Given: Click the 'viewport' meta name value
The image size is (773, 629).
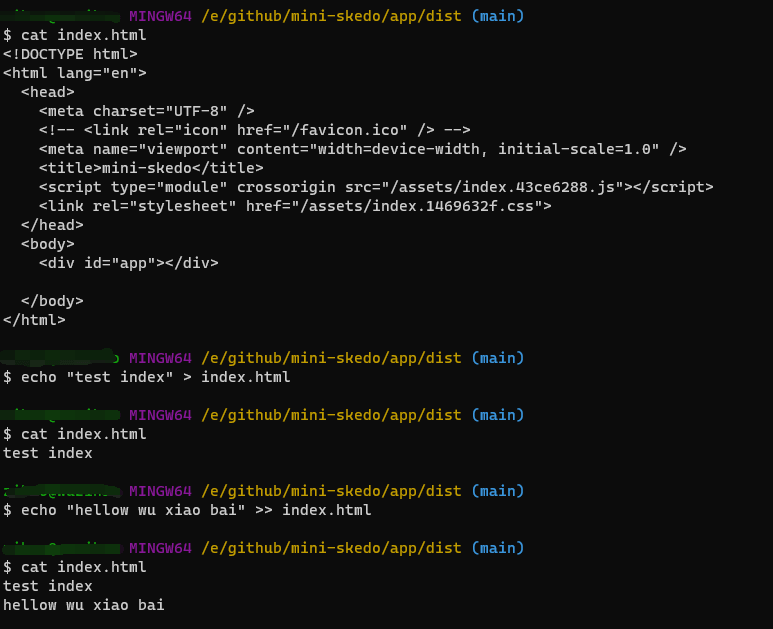Looking at the screenshot, I should pos(183,149).
